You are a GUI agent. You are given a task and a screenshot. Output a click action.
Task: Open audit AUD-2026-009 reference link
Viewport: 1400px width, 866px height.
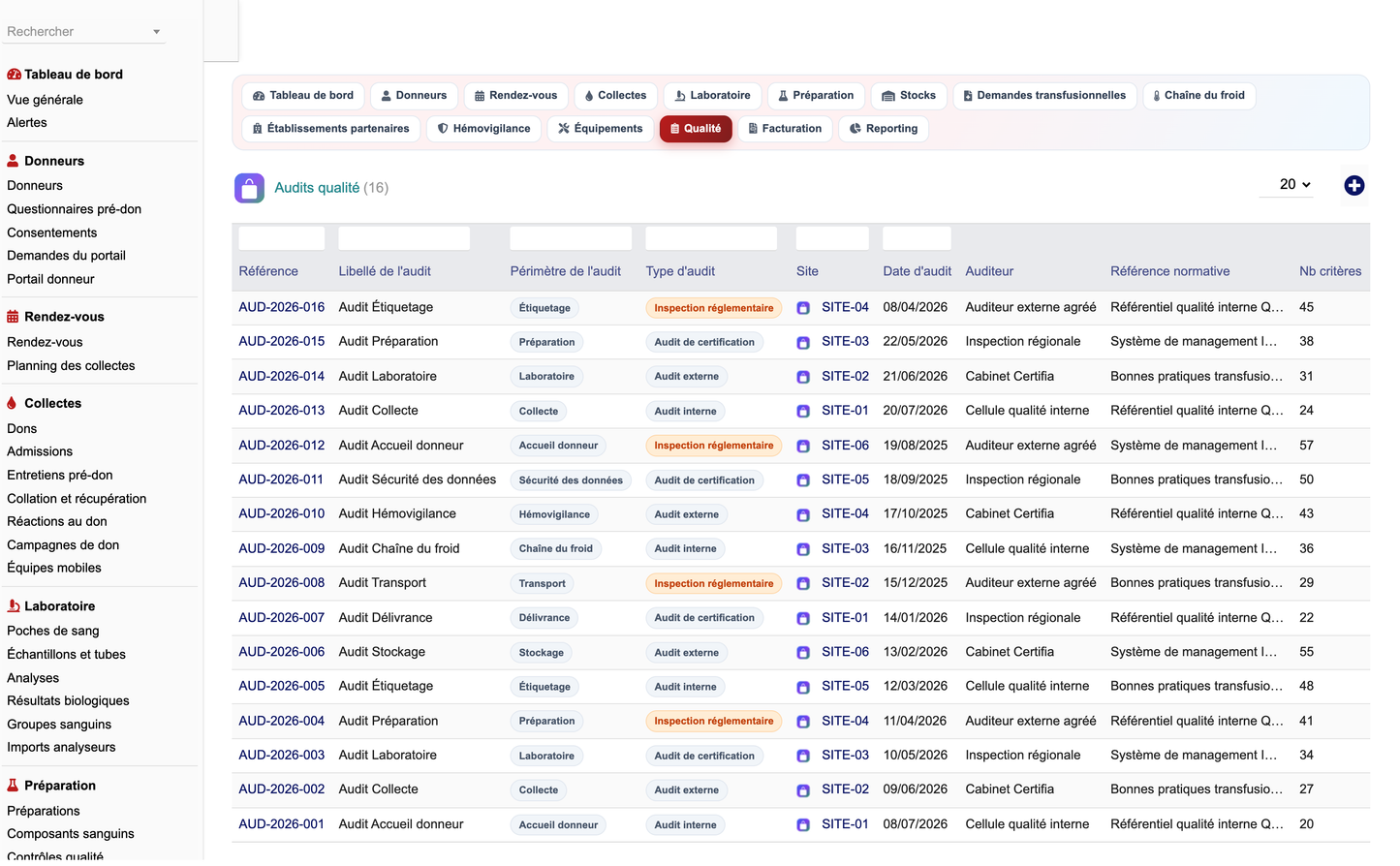[x=282, y=548]
